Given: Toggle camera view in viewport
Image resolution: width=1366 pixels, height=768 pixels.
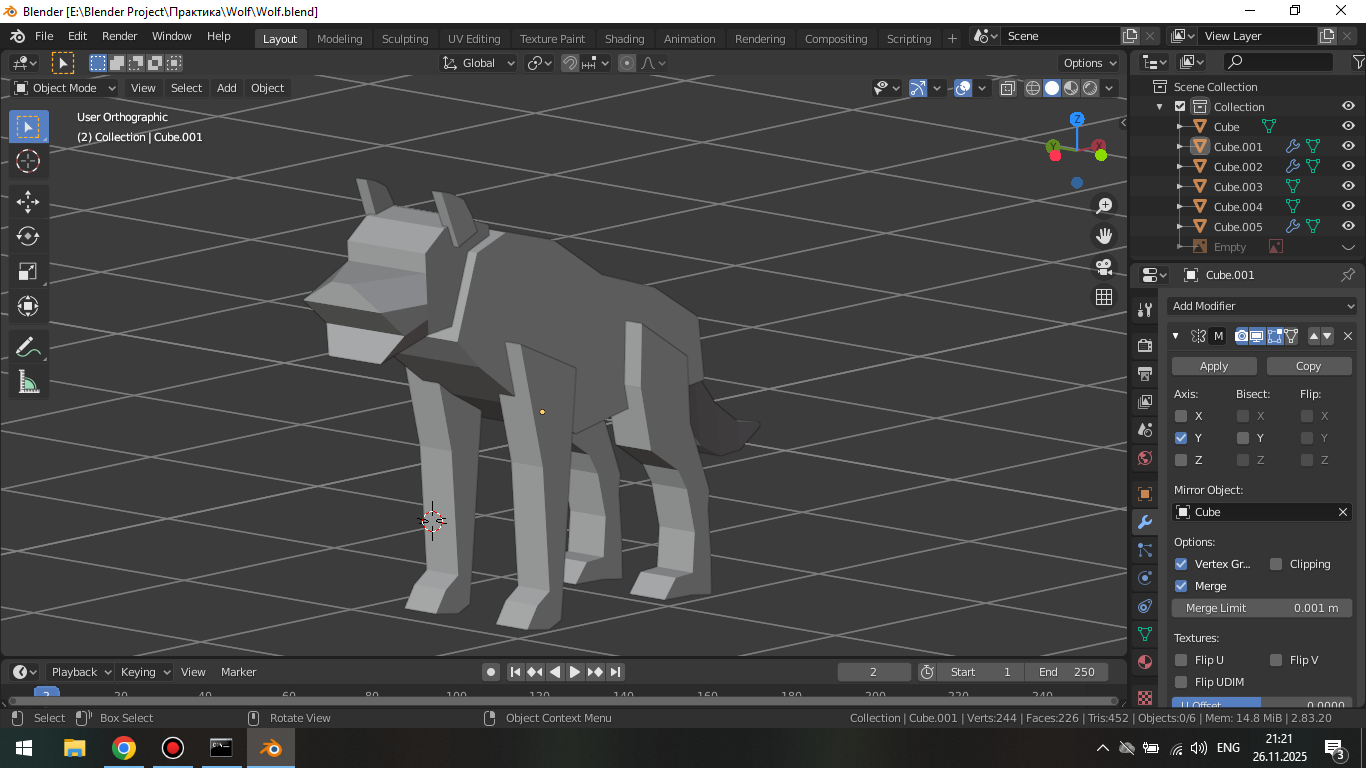Looking at the screenshot, I should point(1104,267).
